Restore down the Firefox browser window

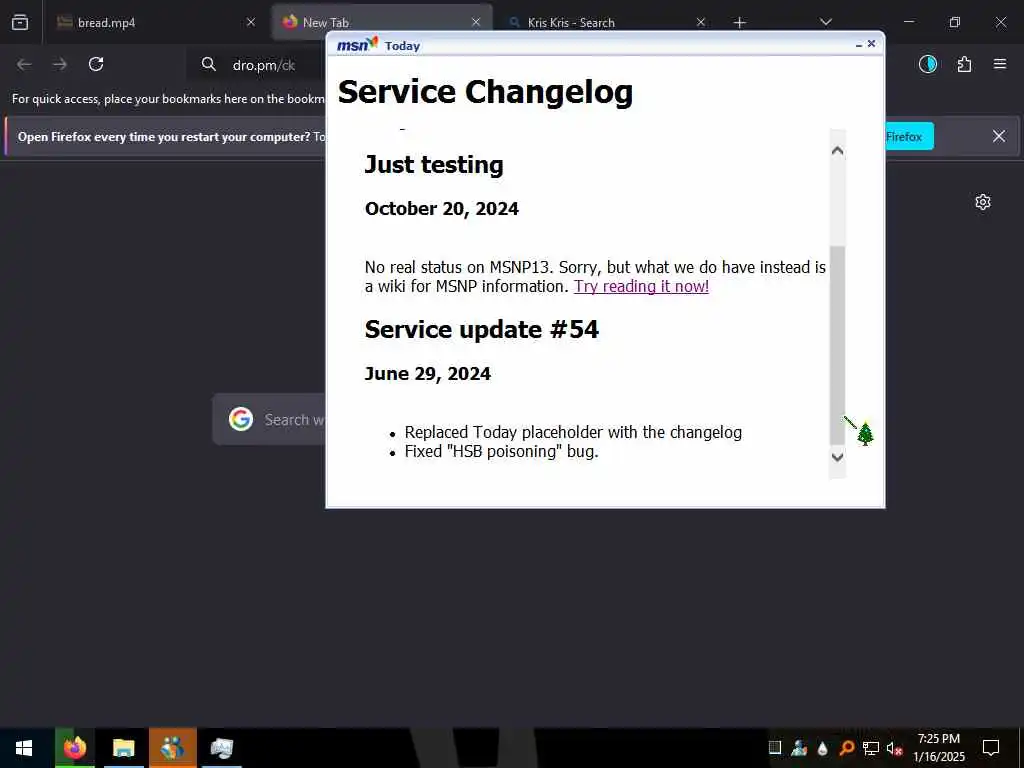(955, 22)
